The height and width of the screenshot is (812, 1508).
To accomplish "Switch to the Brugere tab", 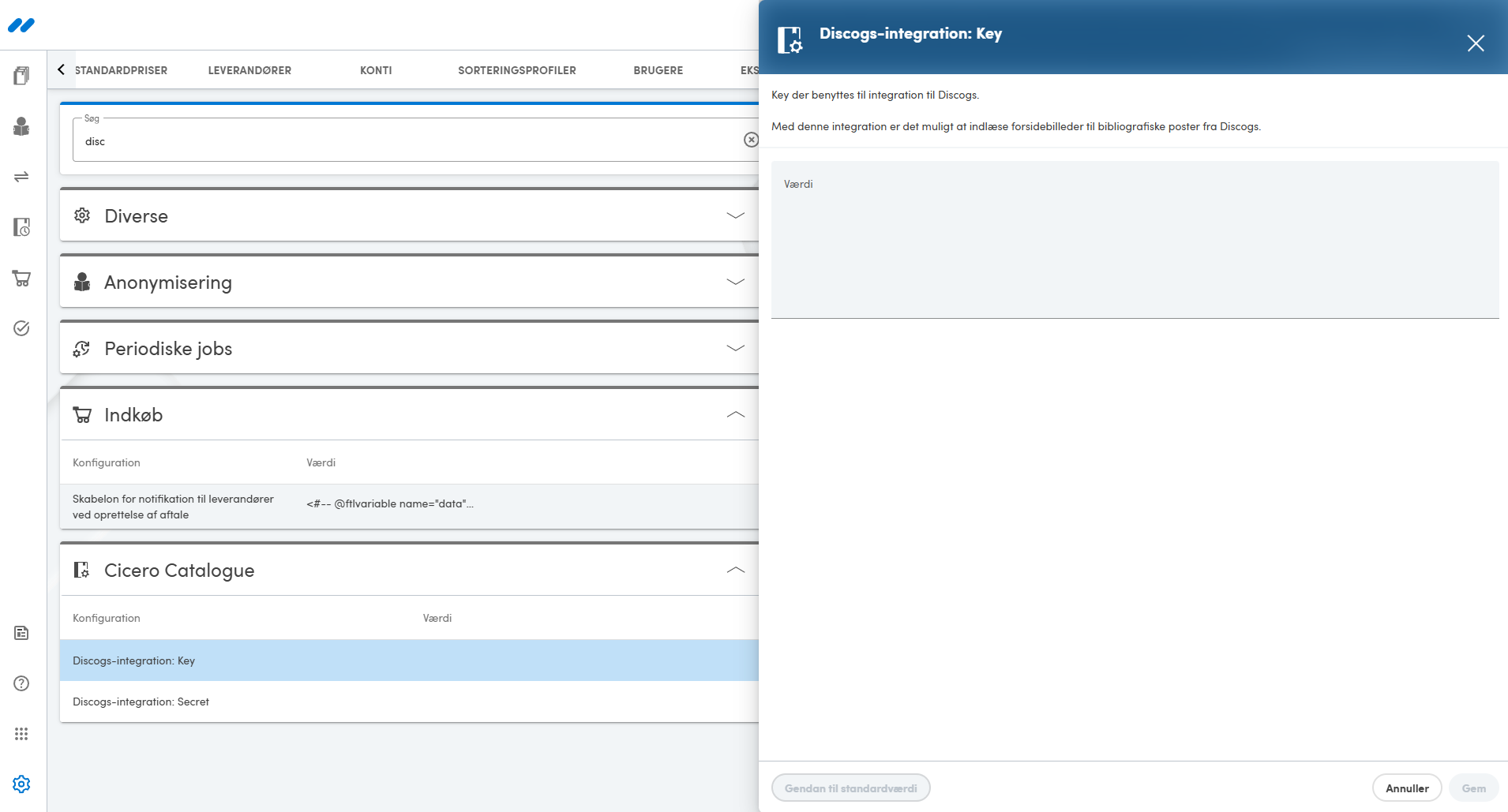I will (658, 70).
